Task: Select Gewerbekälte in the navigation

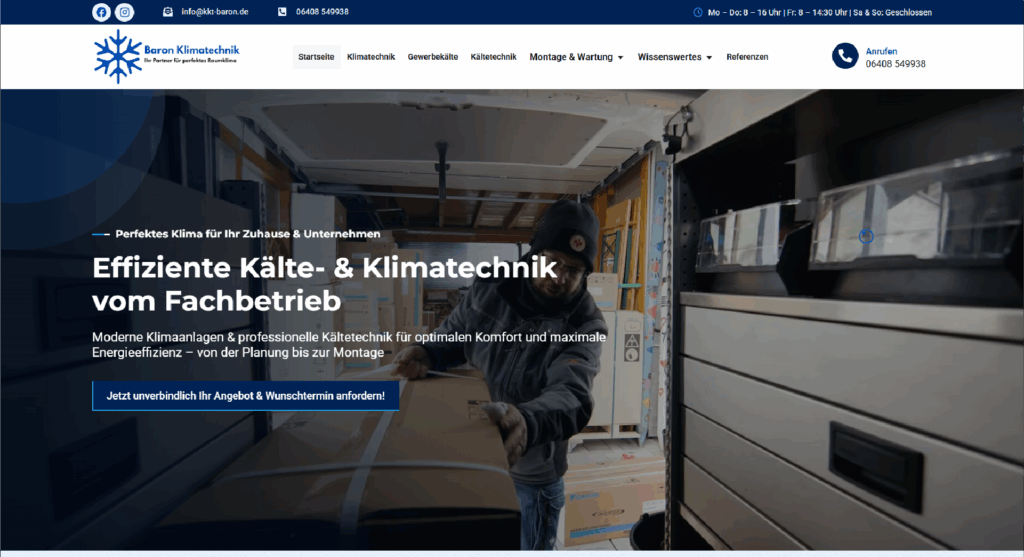Action: coord(432,57)
